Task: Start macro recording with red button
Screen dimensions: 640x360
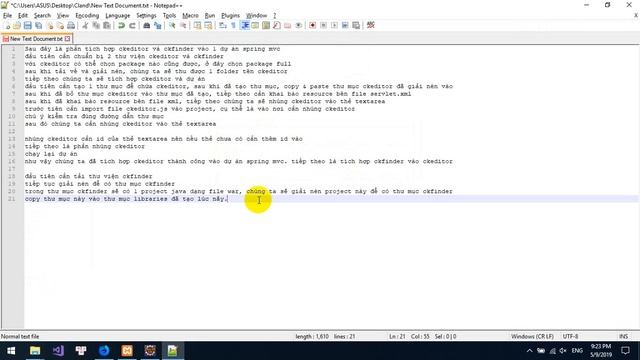Action: click(x=313, y=26)
